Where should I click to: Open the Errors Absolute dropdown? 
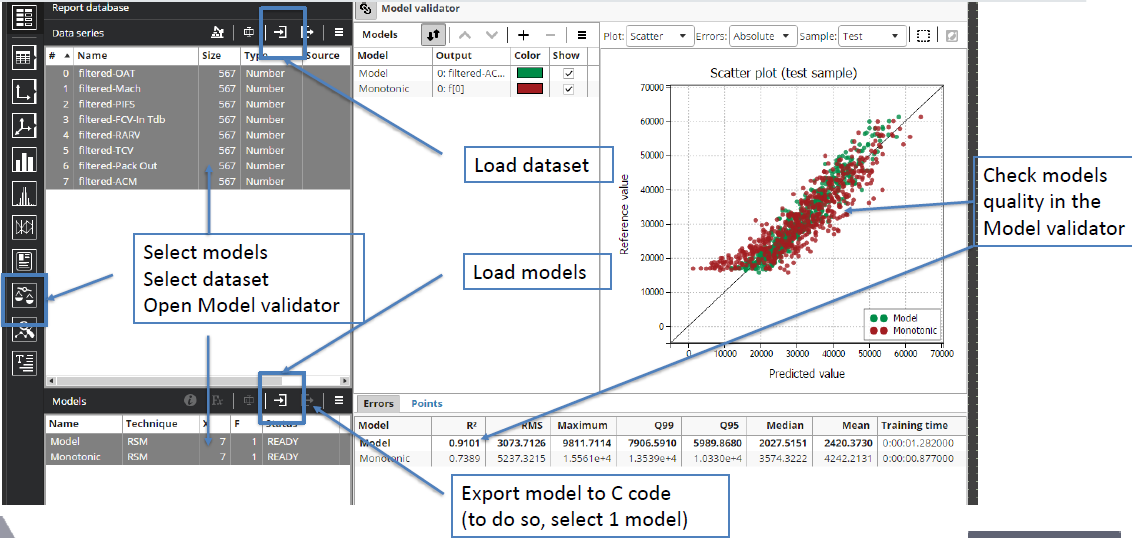763,35
